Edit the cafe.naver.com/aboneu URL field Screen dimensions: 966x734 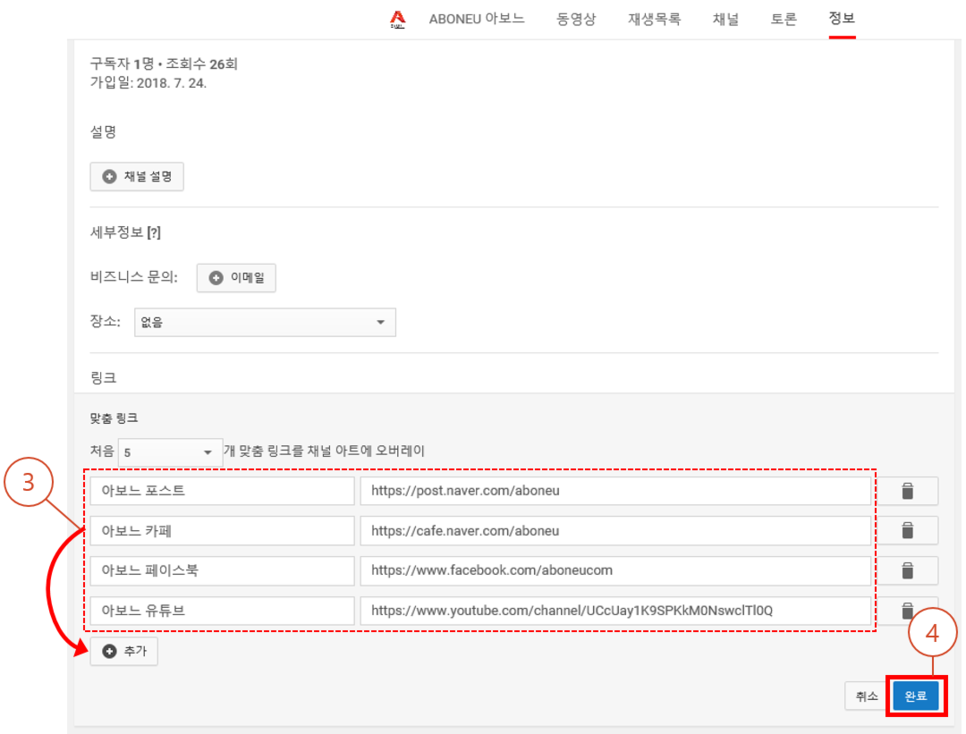tap(615, 531)
